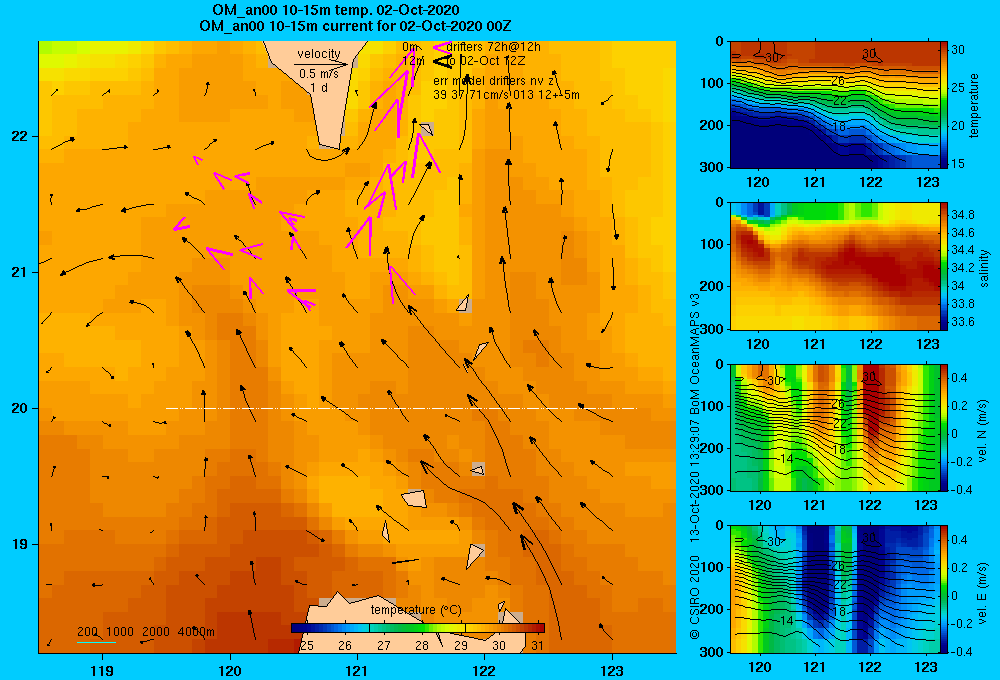Click the subtitle 'OM_an00 10-15m current for 02-Oct-2020 00Z'
The height and width of the screenshot is (680, 1000).
(355, 26)
